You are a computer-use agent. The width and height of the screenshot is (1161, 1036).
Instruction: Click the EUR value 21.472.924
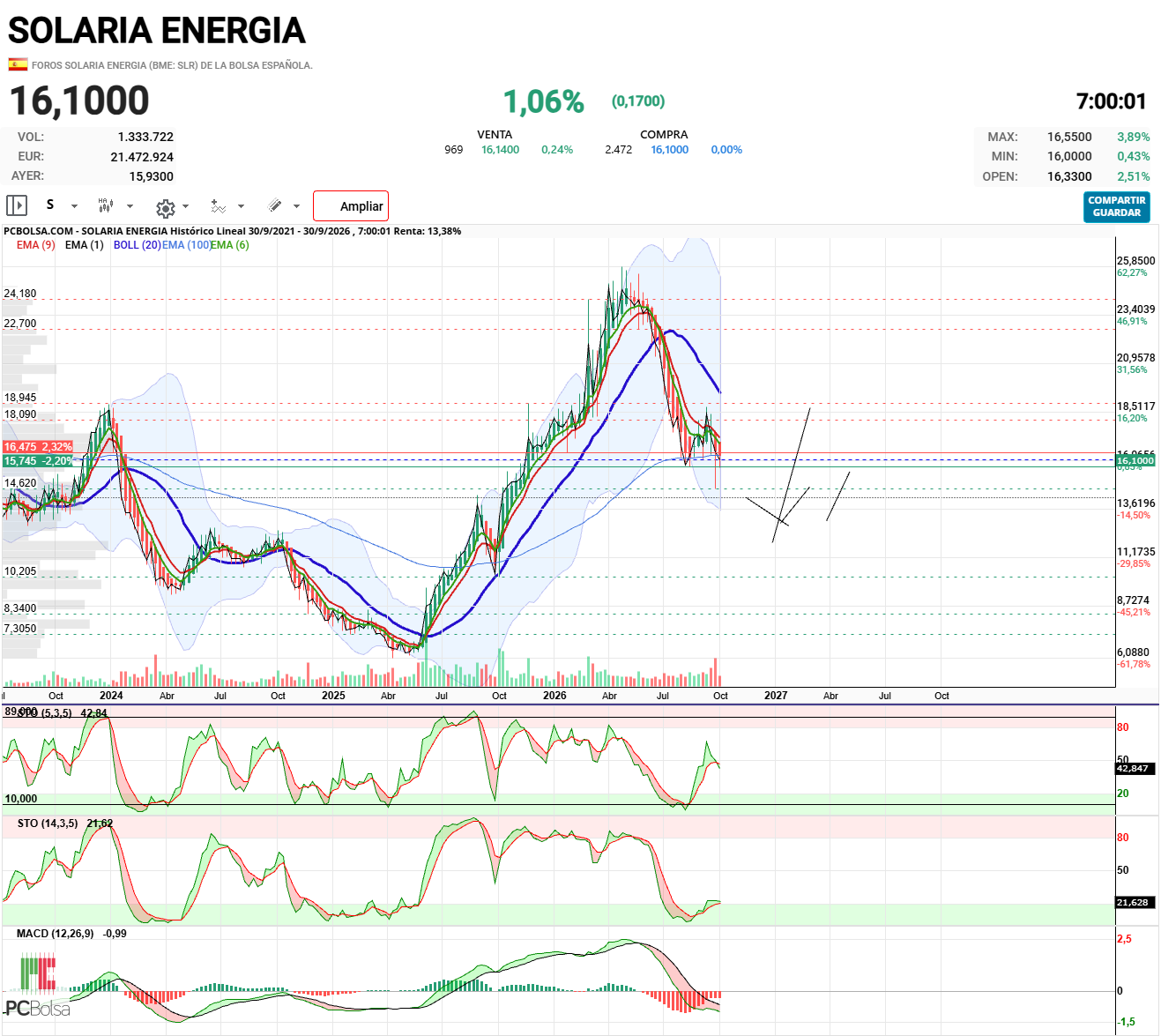[142, 157]
